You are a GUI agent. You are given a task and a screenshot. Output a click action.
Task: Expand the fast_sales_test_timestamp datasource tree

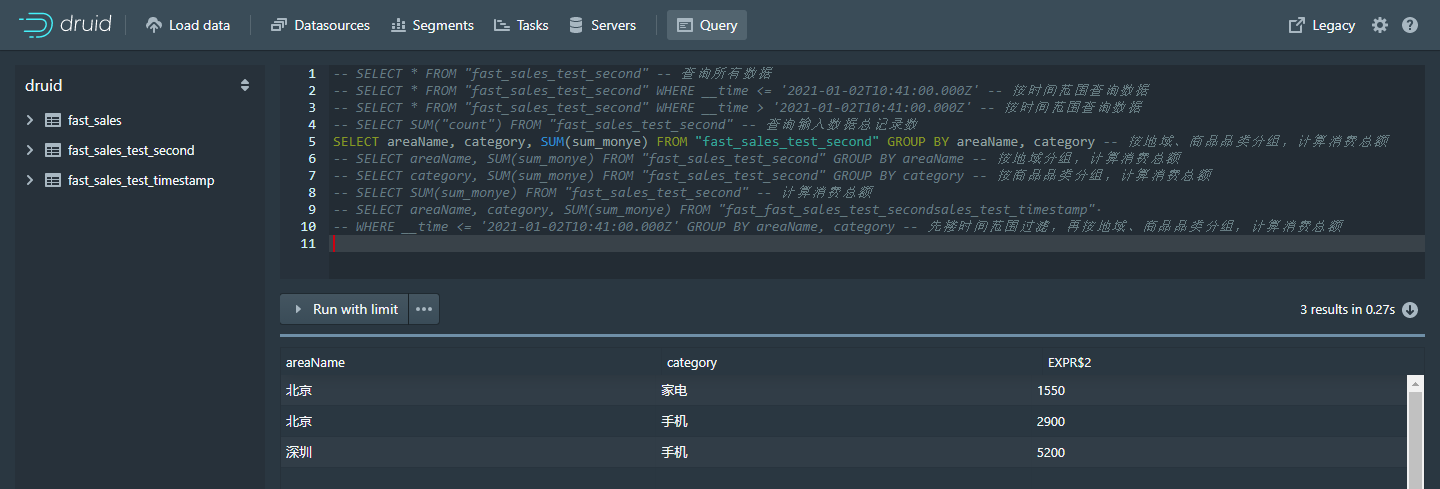point(30,180)
